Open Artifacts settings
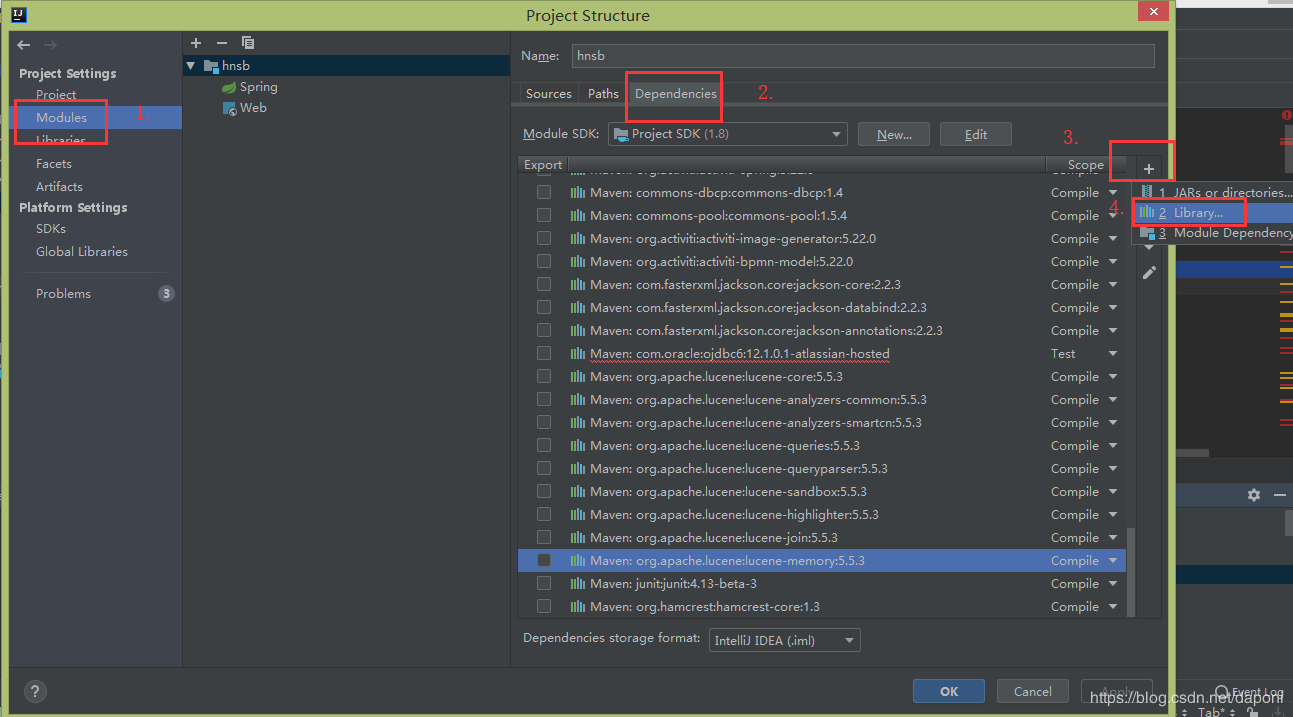Screen dimensions: 1293x717 [x=59, y=186]
